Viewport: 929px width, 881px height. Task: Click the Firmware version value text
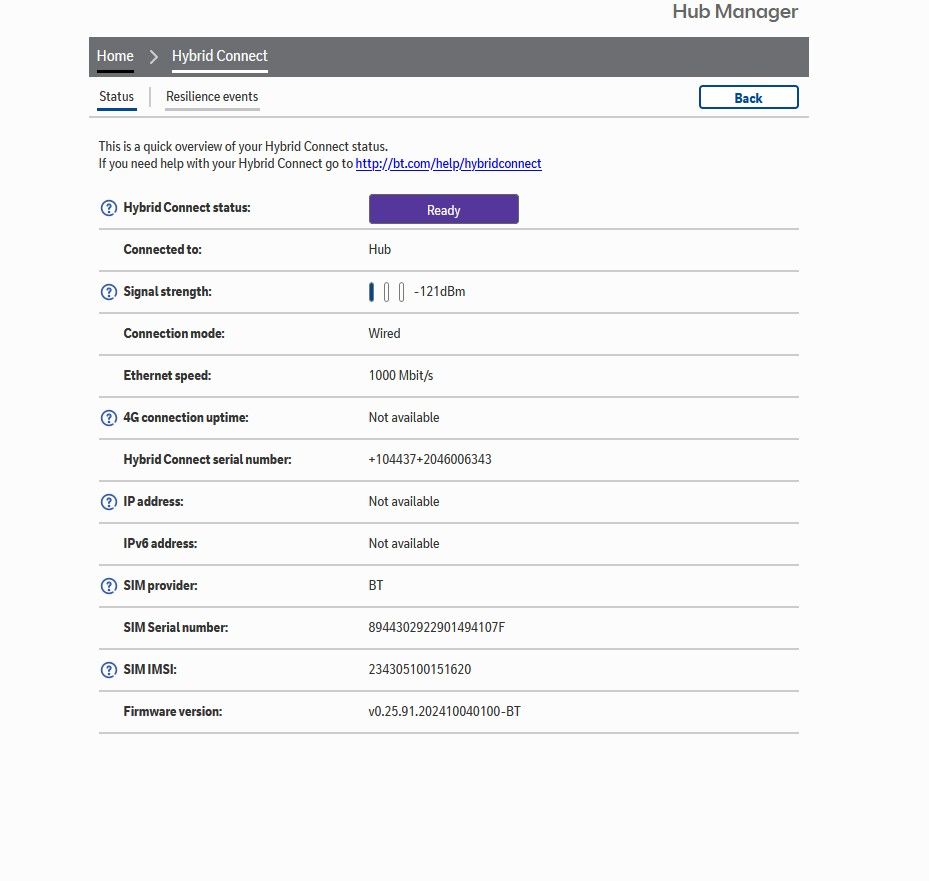(444, 712)
